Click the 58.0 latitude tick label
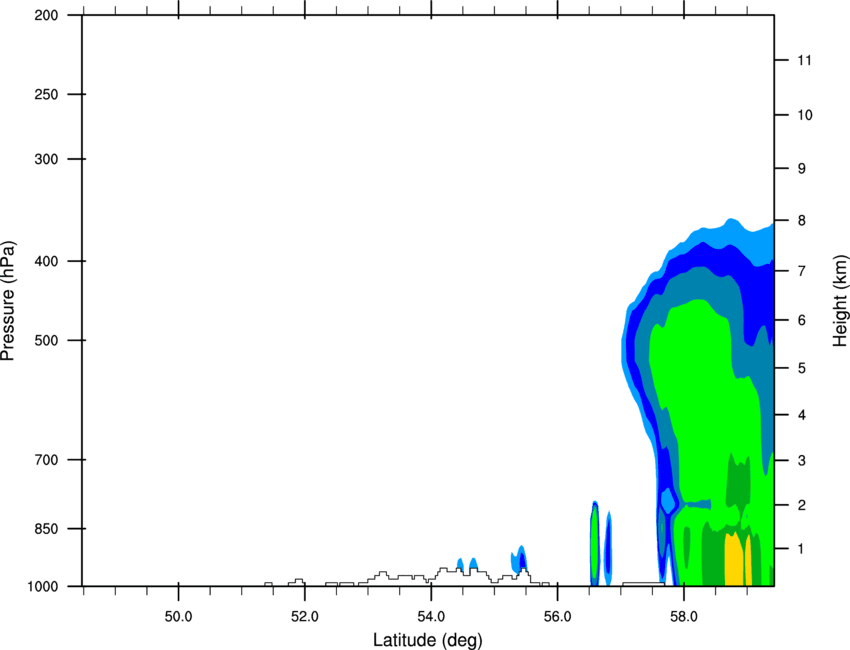The width and height of the screenshot is (850, 650). coord(684,616)
